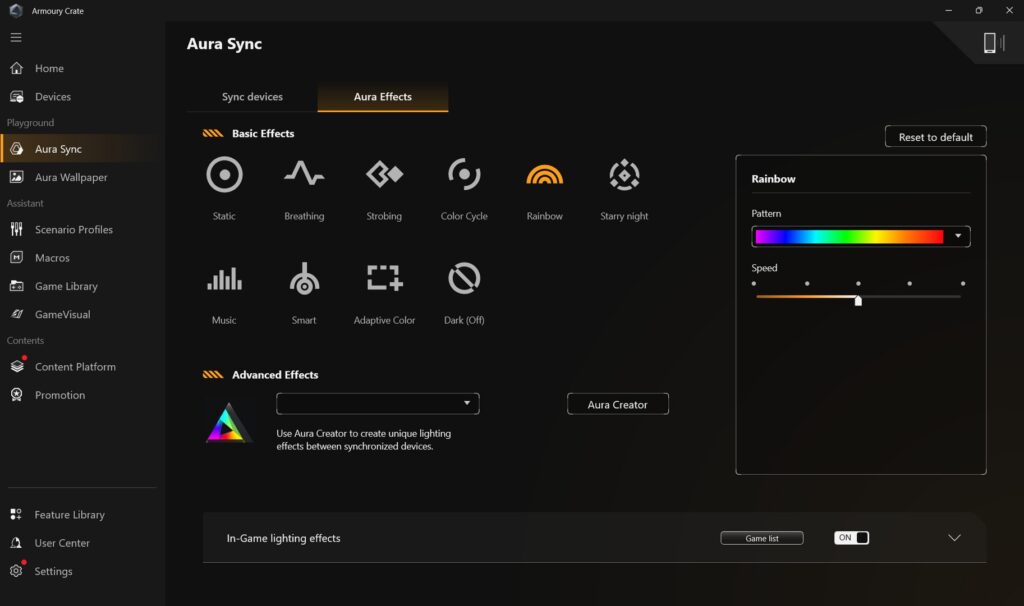Screen dimensions: 1024x606
Task: Click the Game Library sidebar icon
Action: [x=16, y=286]
